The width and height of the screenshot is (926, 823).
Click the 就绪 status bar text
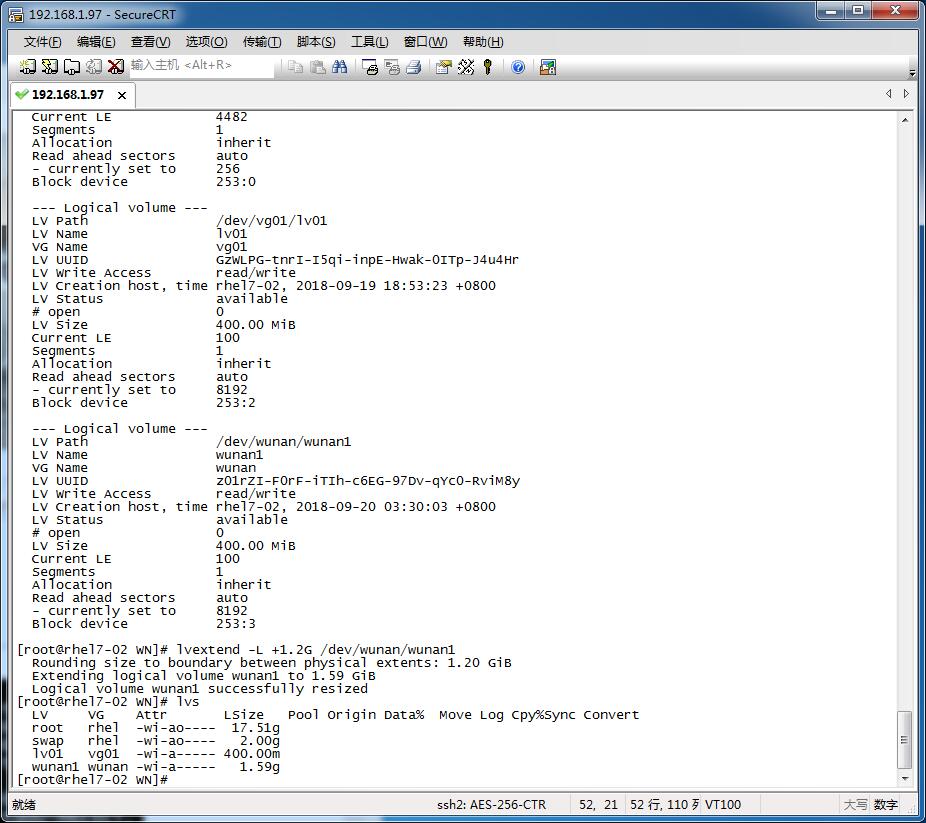24,805
